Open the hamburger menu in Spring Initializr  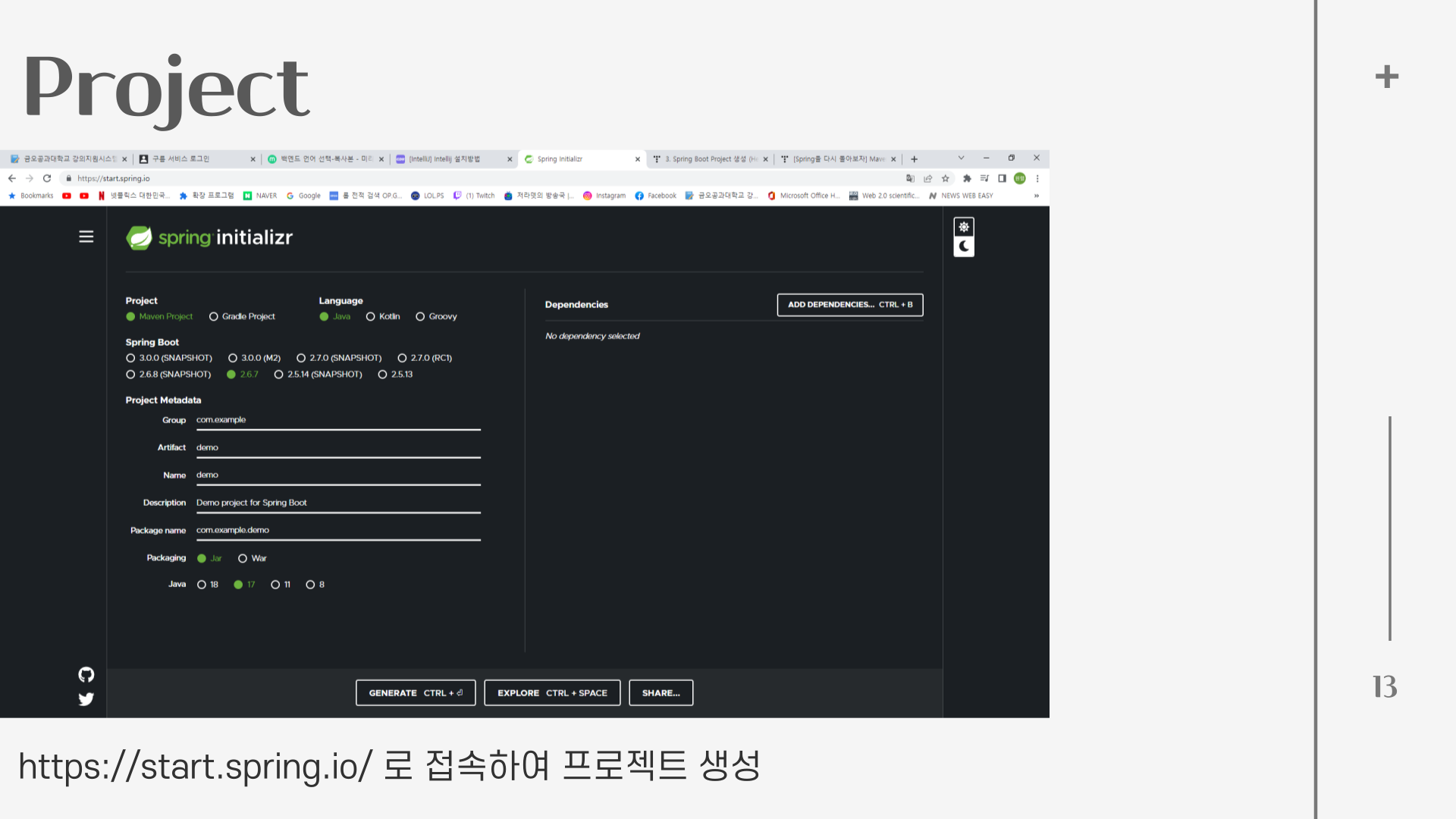pos(86,237)
